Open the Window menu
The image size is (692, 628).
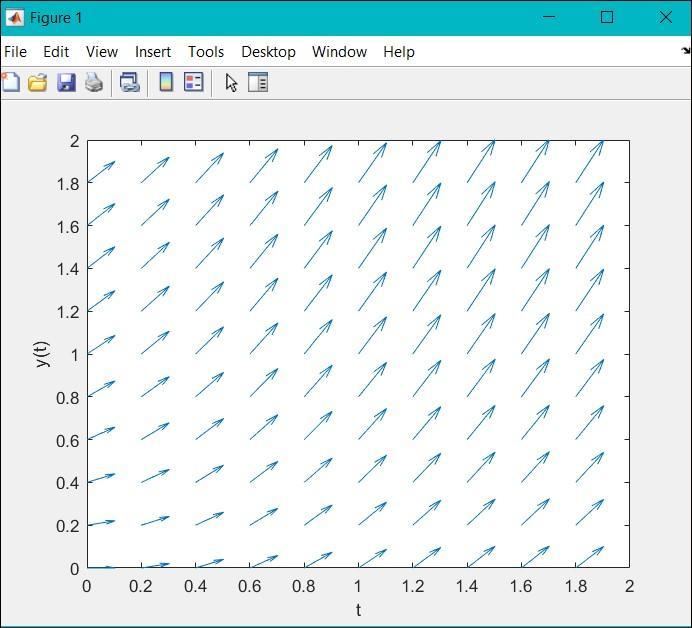pyautogui.click(x=339, y=52)
